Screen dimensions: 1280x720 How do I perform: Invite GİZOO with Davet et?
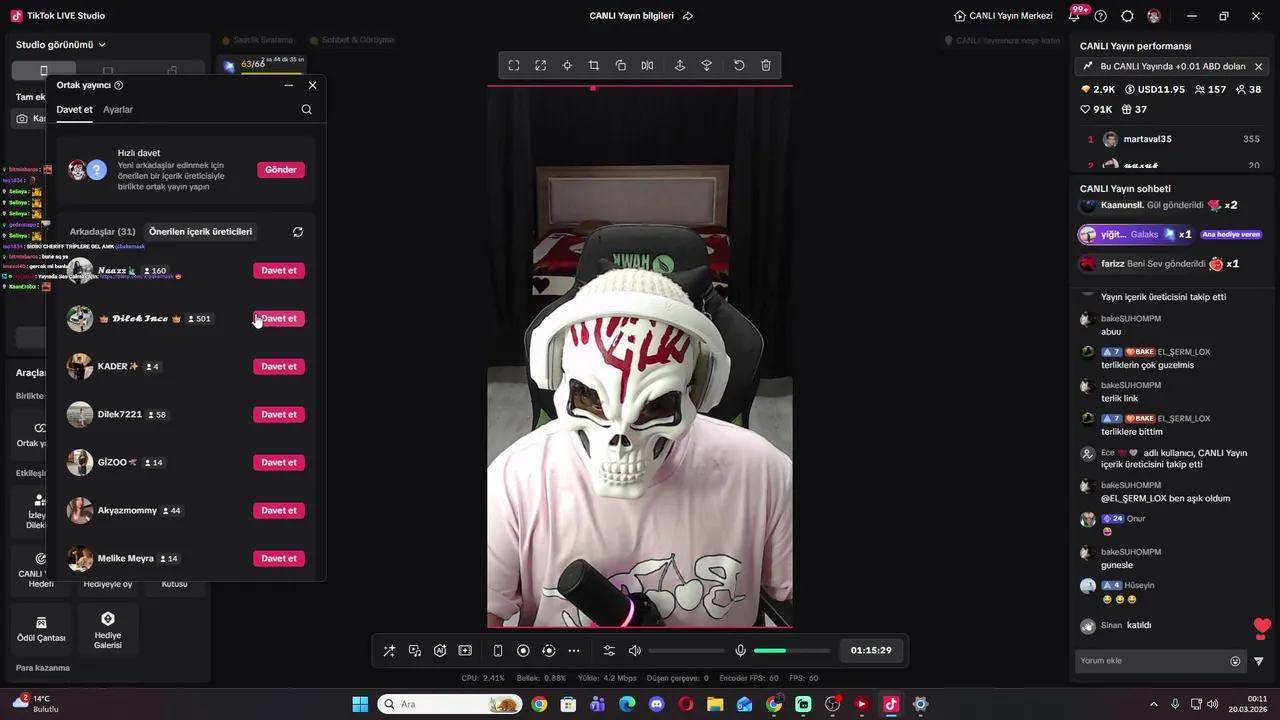click(279, 463)
